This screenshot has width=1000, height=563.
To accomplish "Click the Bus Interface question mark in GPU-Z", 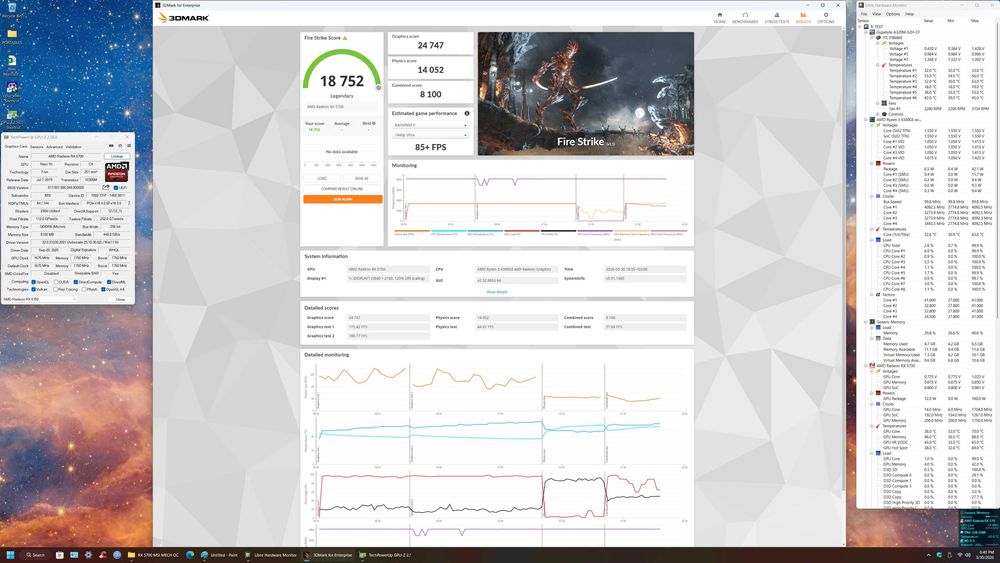I will click(x=129, y=203).
